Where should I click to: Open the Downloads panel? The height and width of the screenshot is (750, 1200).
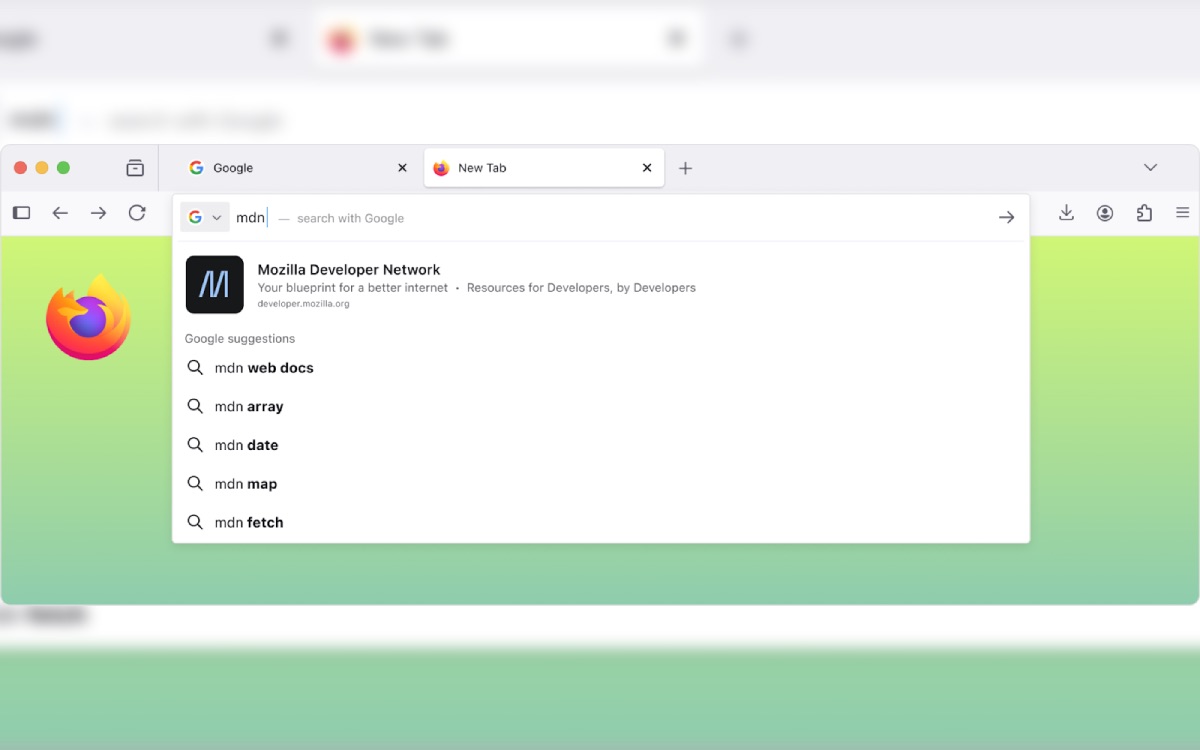click(1066, 213)
